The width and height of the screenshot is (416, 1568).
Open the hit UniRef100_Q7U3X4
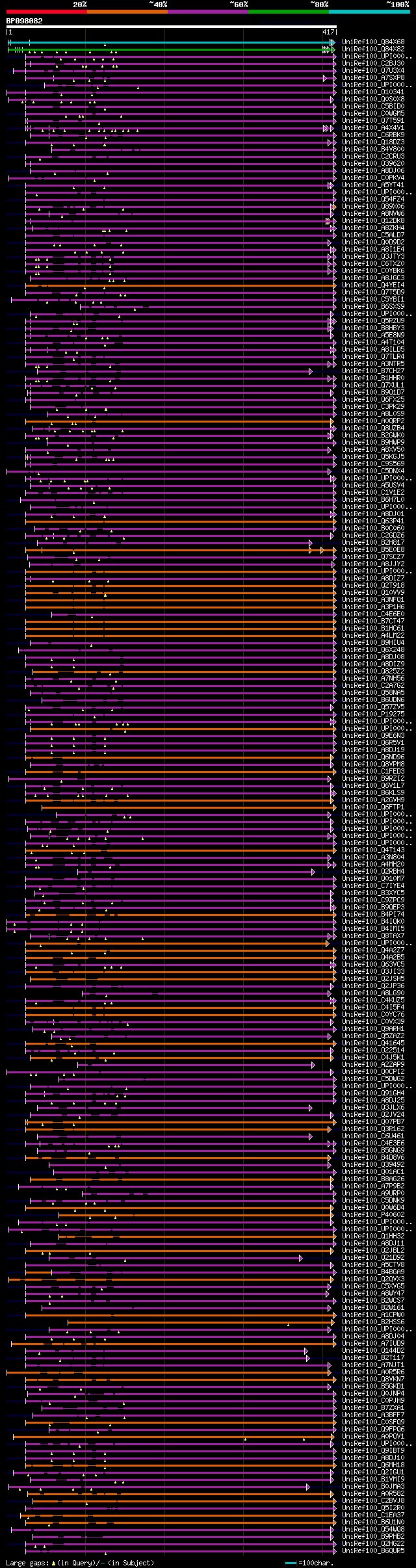pyautogui.click(x=373, y=71)
